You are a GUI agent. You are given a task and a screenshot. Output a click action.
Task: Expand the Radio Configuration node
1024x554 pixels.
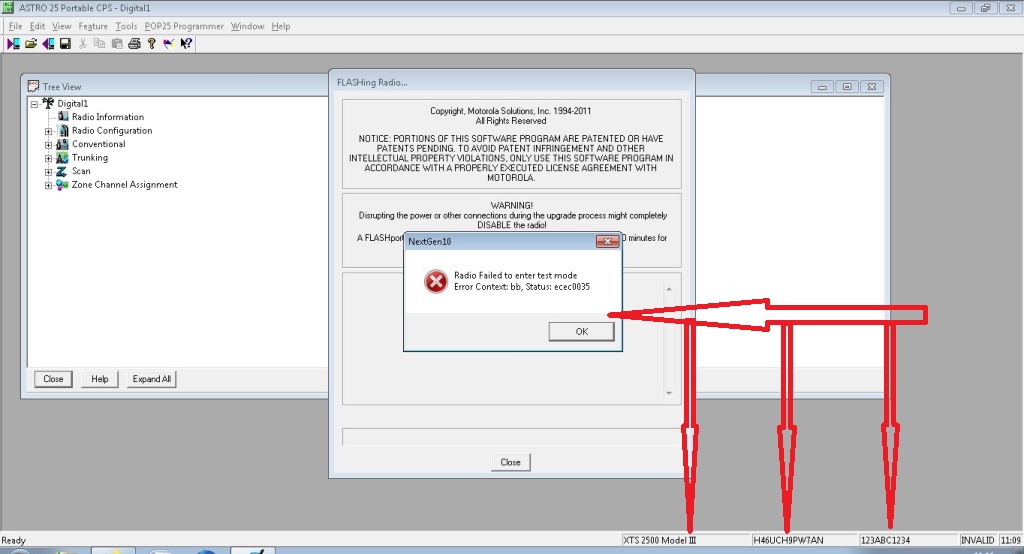tap(48, 131)
